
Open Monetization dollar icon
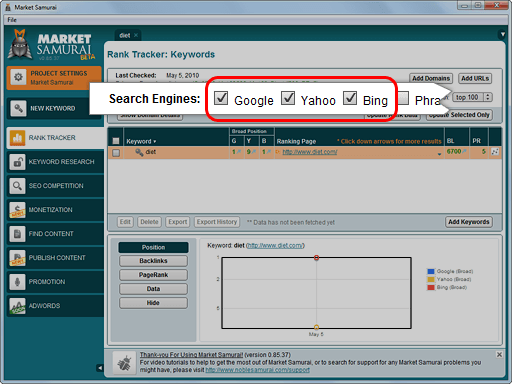[17, 210]
